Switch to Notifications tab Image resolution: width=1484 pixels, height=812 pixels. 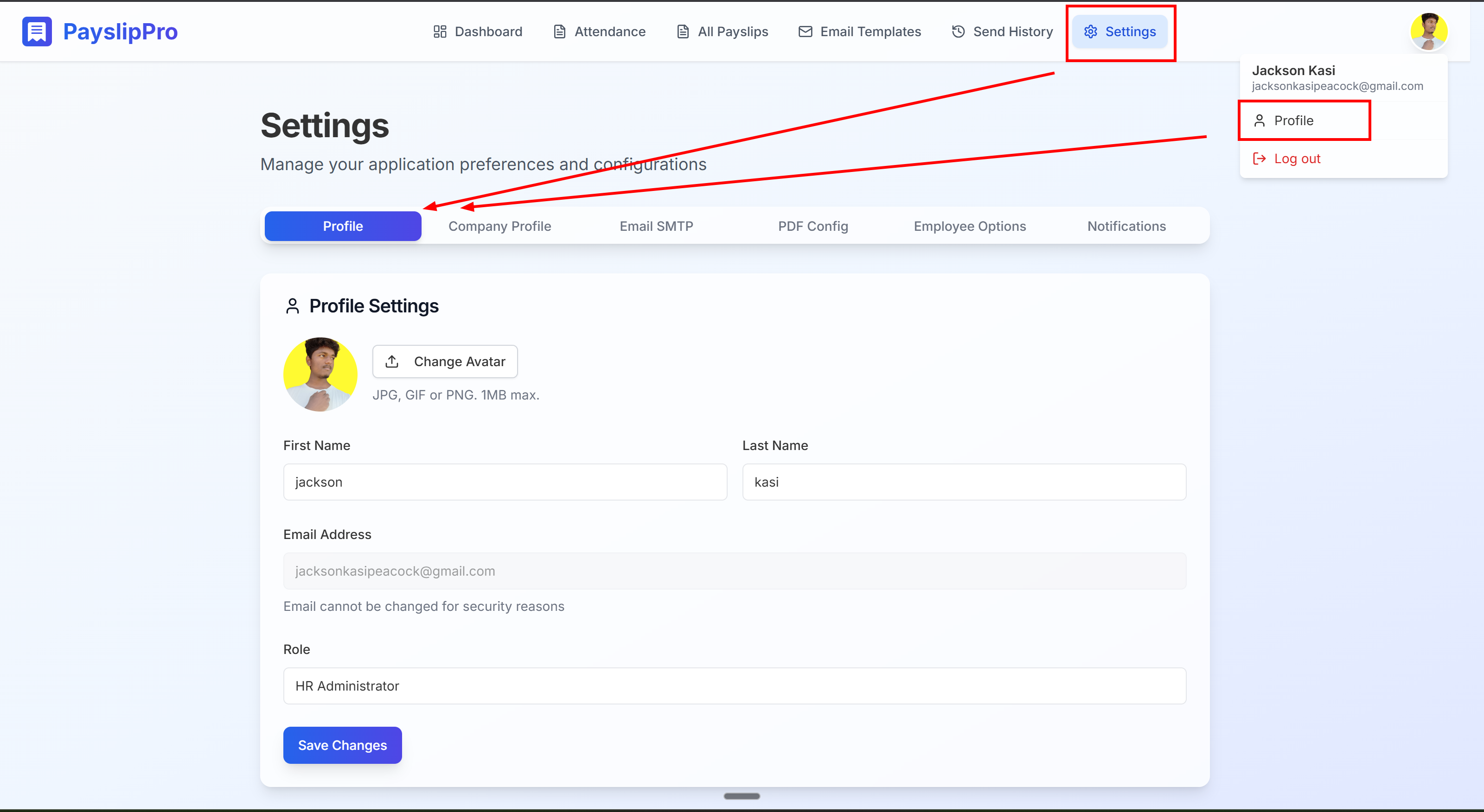pos(1126,226)
